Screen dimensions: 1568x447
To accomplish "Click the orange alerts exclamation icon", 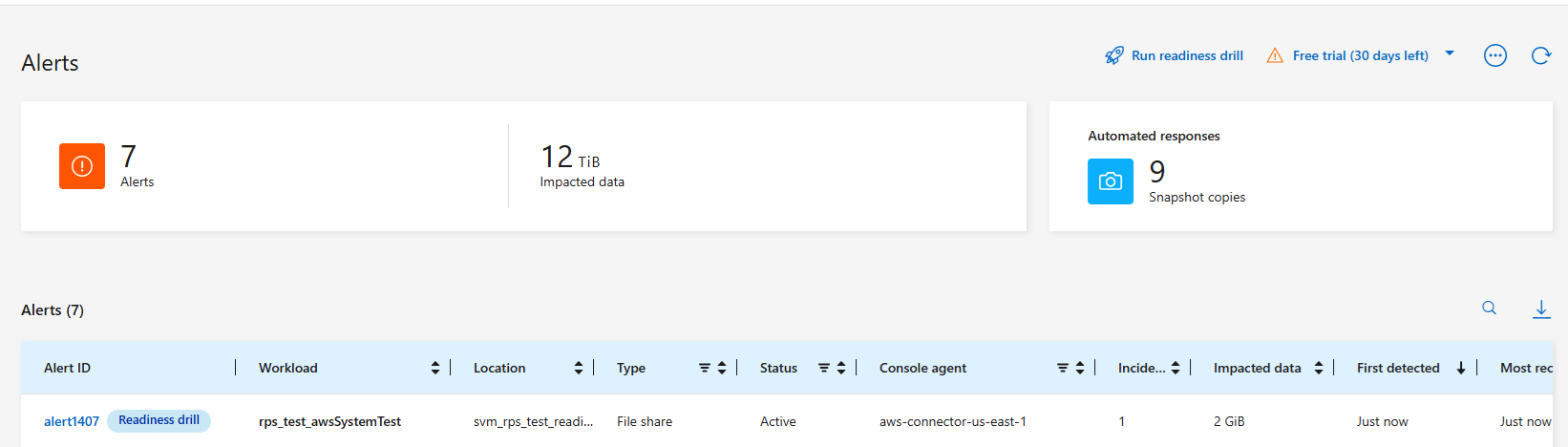I will 82,166.
